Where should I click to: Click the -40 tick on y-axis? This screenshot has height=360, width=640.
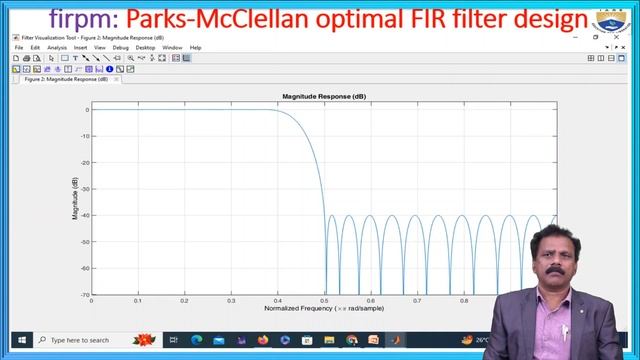pos(85,216)
